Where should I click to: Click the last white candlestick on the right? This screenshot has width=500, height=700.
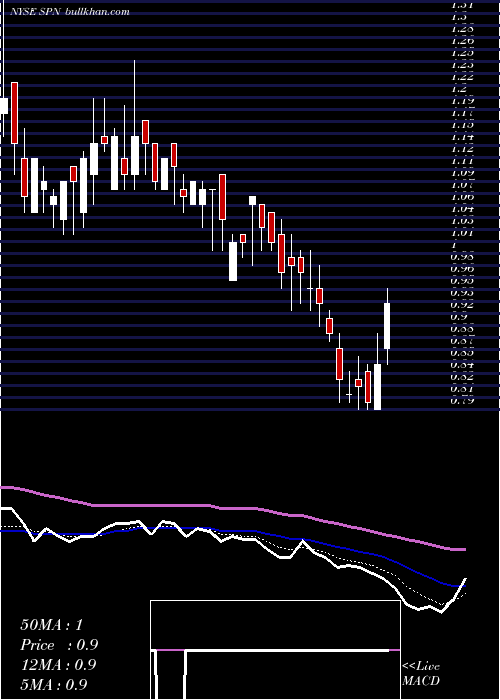click(x=387, y=326)
